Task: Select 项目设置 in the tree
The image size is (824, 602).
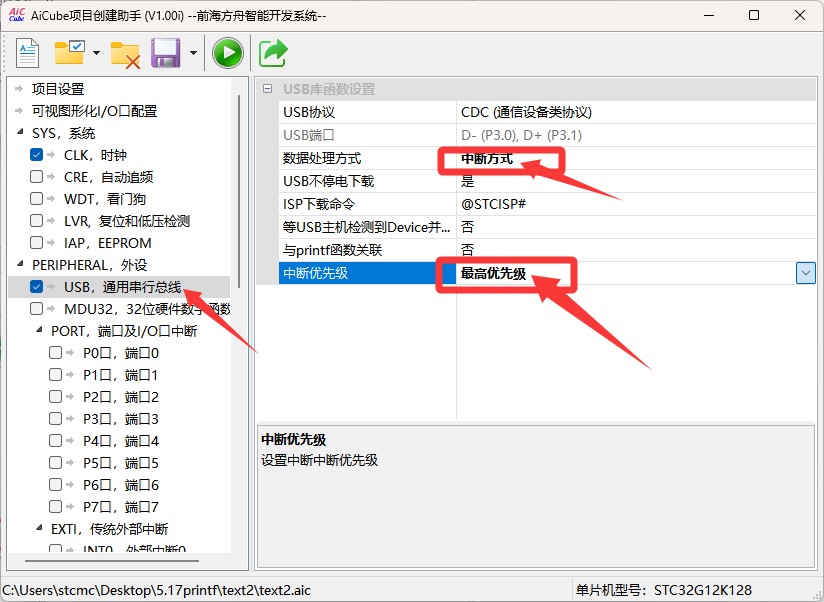Action: click(58, 89)
